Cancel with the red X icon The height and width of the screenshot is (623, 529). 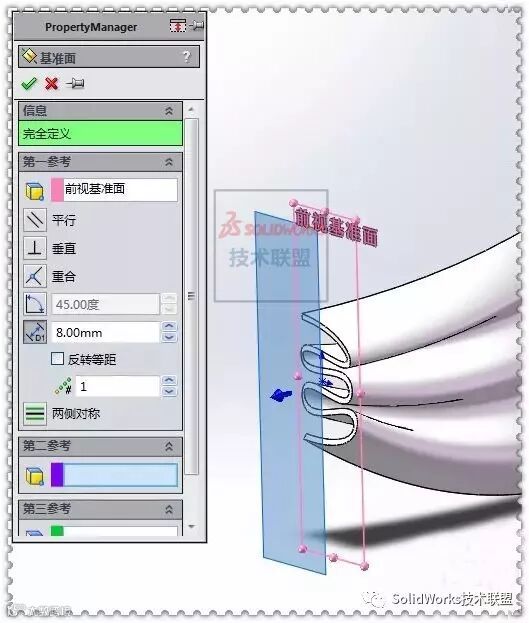pos(52,84)
